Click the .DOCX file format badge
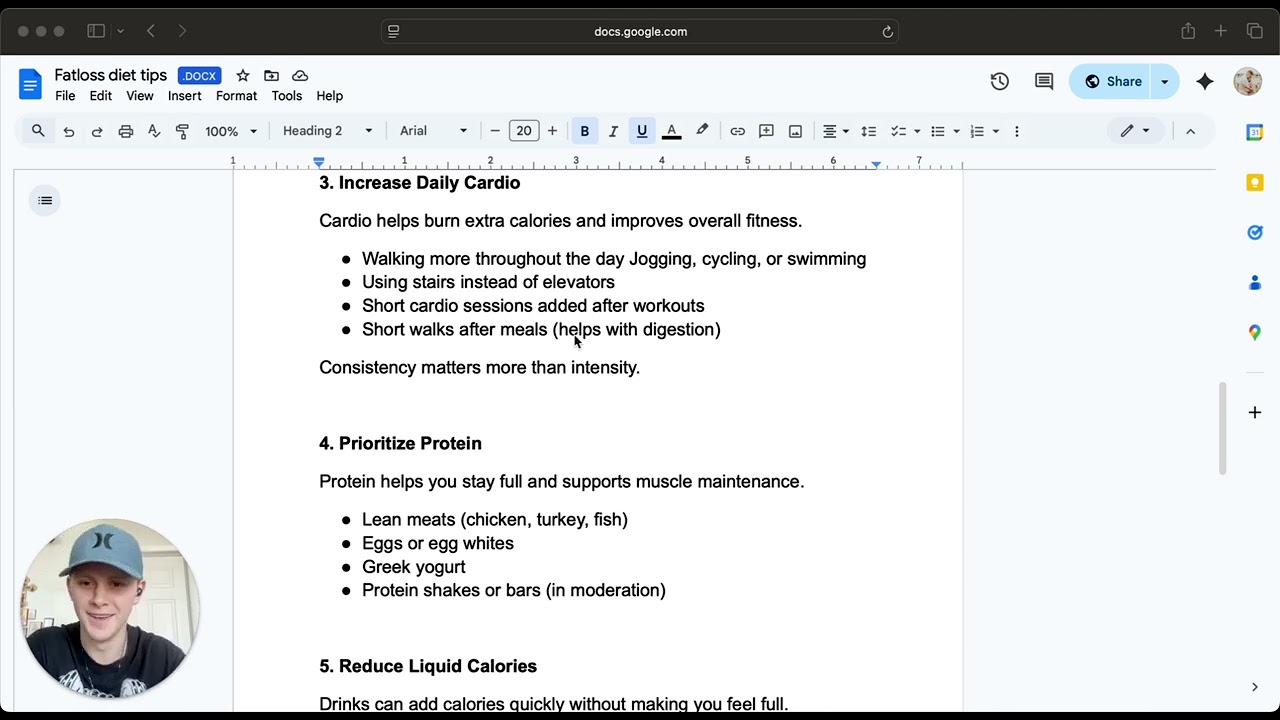This screenshot has height=720, width=1280. pos(199,76)
